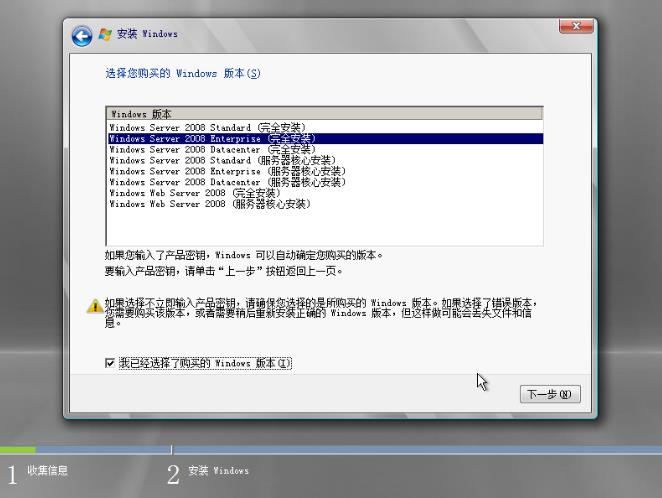Select Windows Server 2008 Standard (完全安装)
Viewport: 662px width, 498px height.
[x=207, y=128]
